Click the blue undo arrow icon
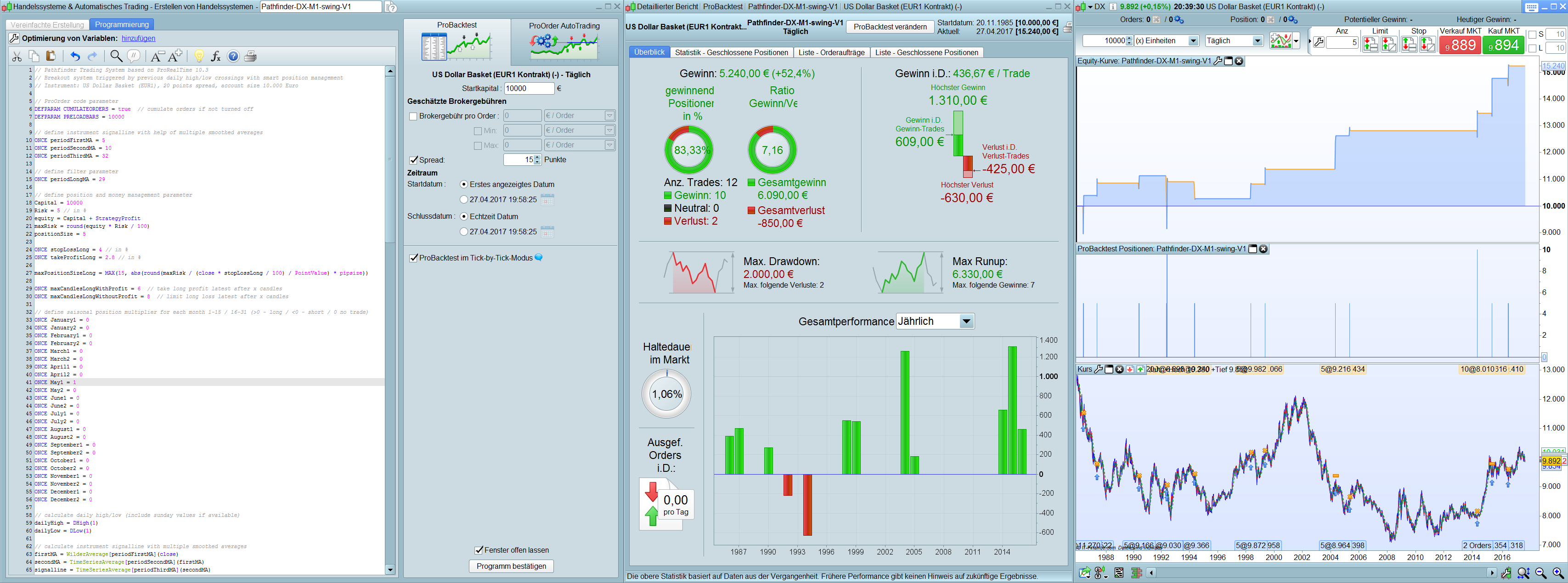The height and width of the screenshot is (583, 1568). point(75,56)
